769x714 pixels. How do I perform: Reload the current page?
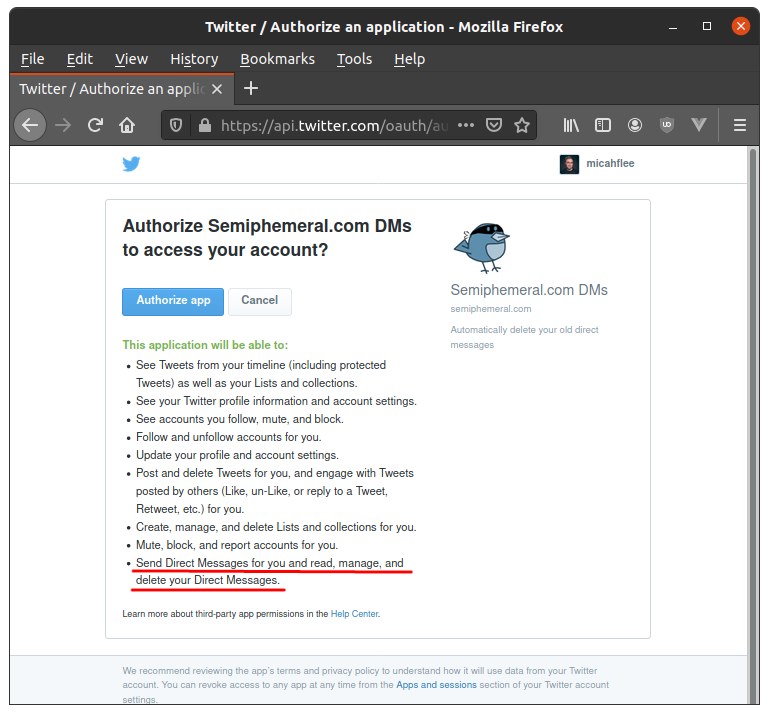coord(95,125)
